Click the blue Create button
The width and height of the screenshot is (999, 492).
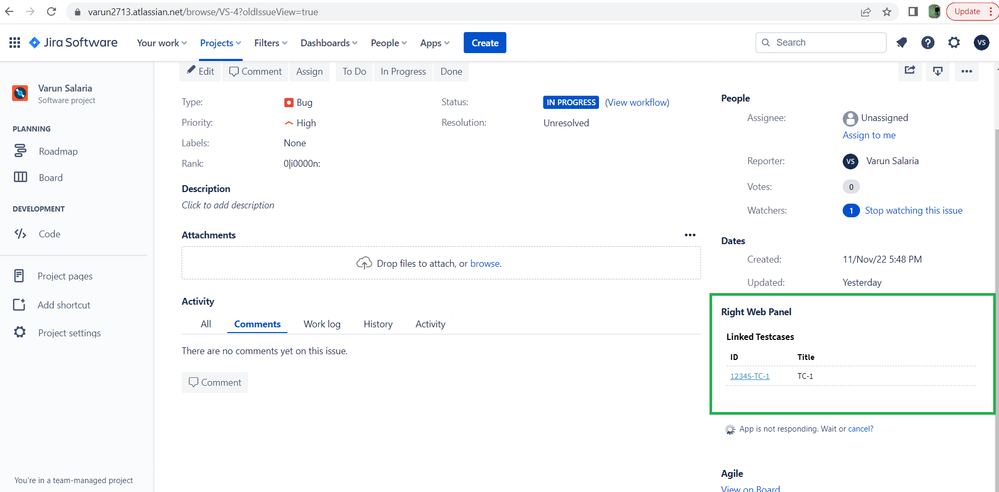[x=485, y=43]
